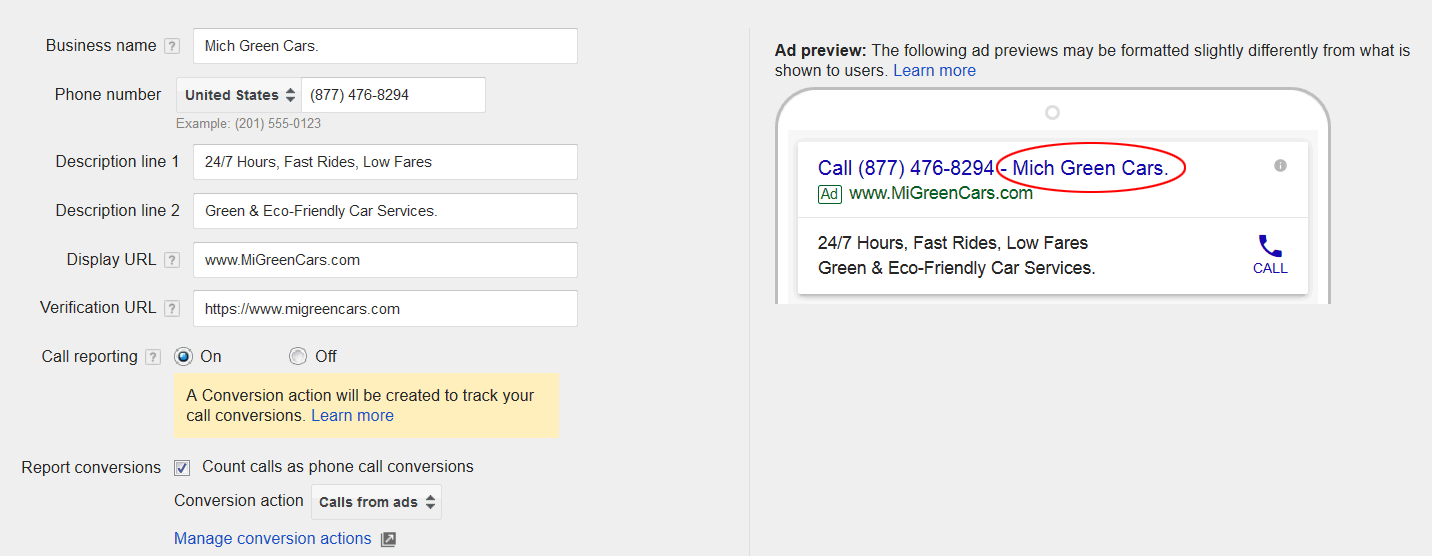Image resolution: width=1432 pixels, height=556 pixels.
Task: Click Learn more next to Ad preview
Action: tap(934, 71)
